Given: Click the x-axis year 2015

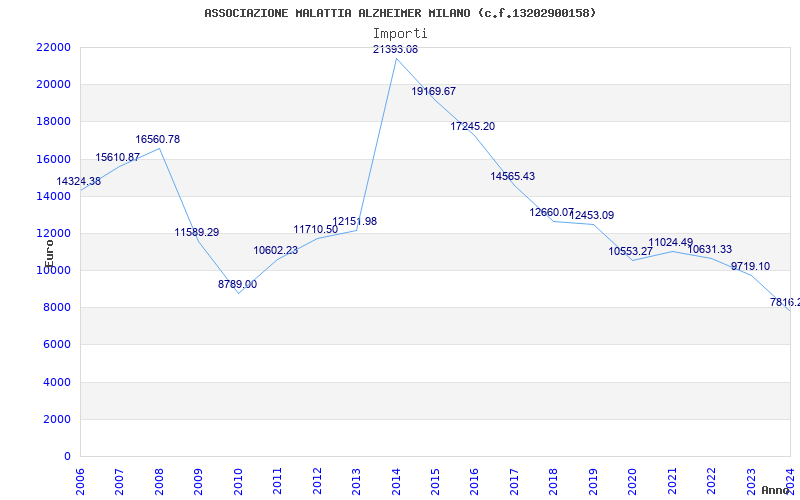Looking at the screenshot, I should (x=435, y=480).
